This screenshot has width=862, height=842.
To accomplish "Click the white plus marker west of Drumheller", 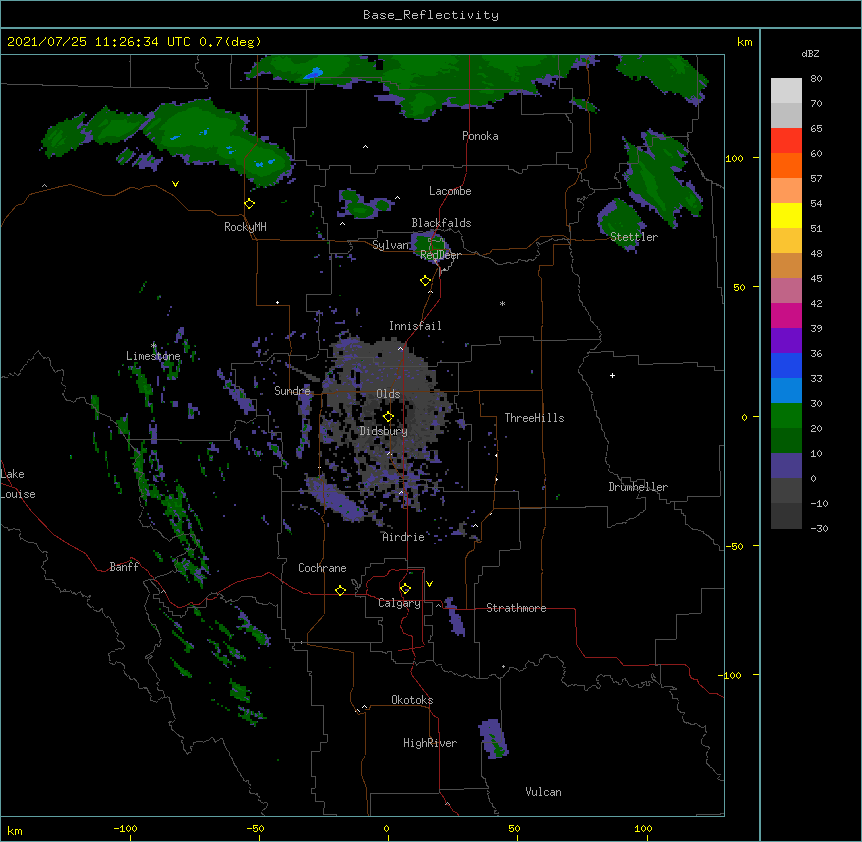I will (612, 375).
